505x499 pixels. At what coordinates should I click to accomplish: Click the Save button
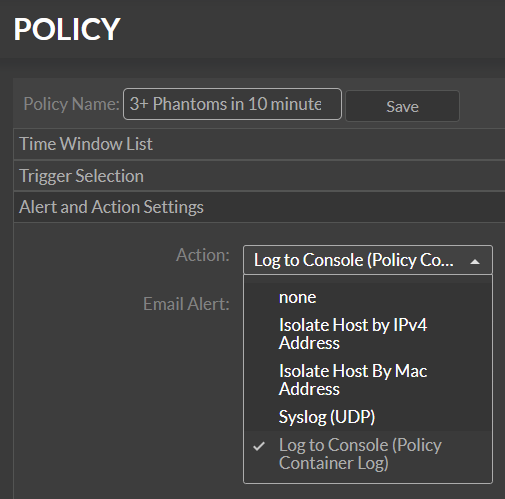402,106
